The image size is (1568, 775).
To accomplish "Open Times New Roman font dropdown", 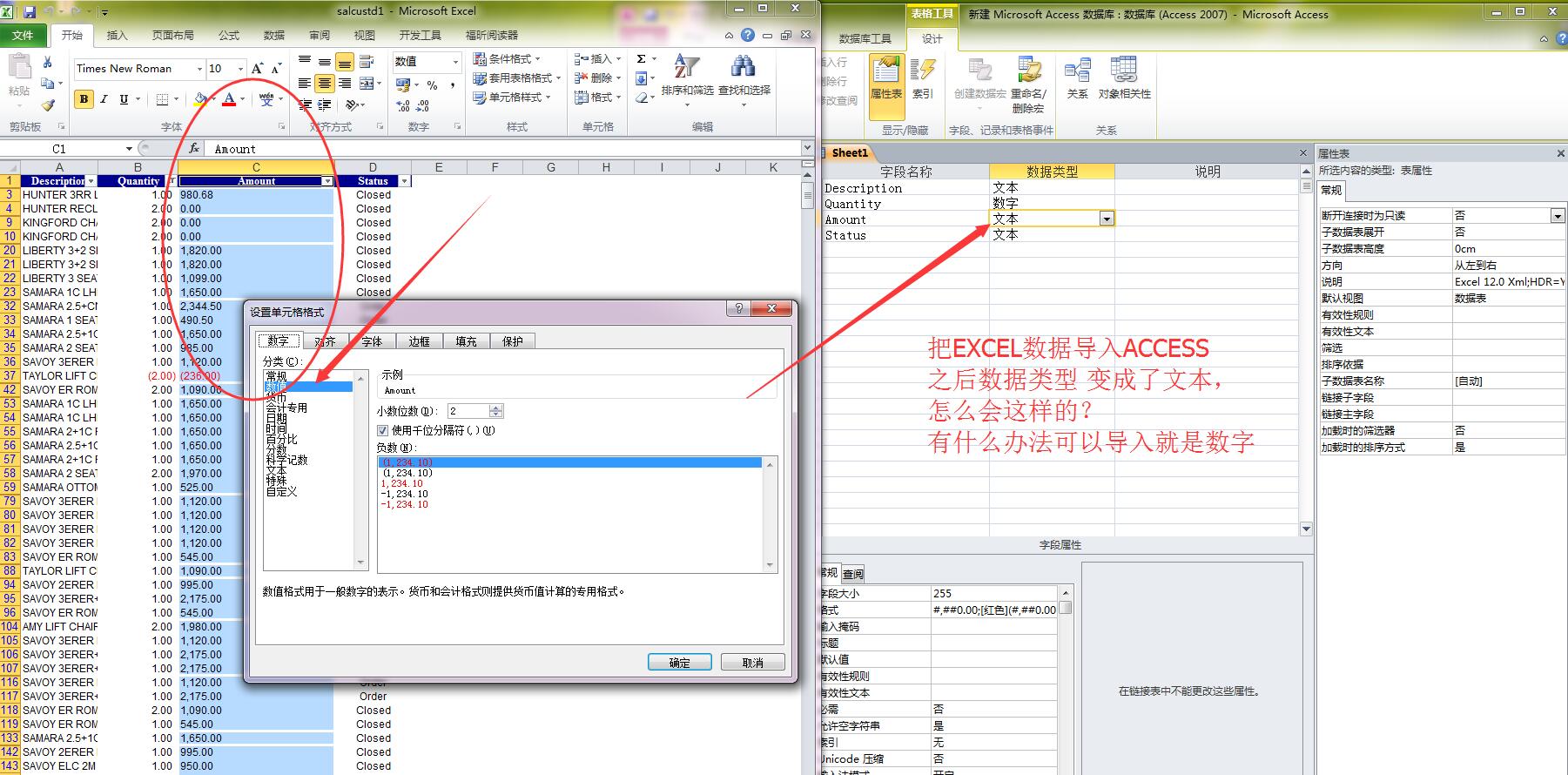I will (x=199, y=69).
